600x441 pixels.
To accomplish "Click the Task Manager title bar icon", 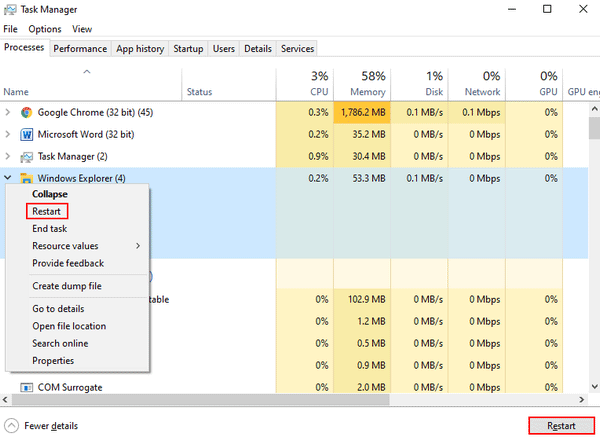I will (10, 10).
